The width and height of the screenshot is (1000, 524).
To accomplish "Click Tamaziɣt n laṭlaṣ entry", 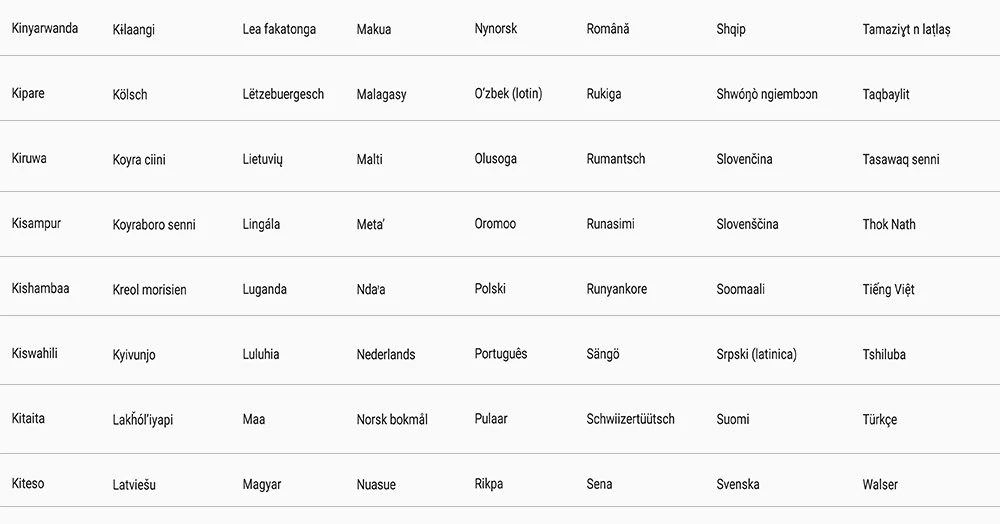I will [x=906, y=30].
